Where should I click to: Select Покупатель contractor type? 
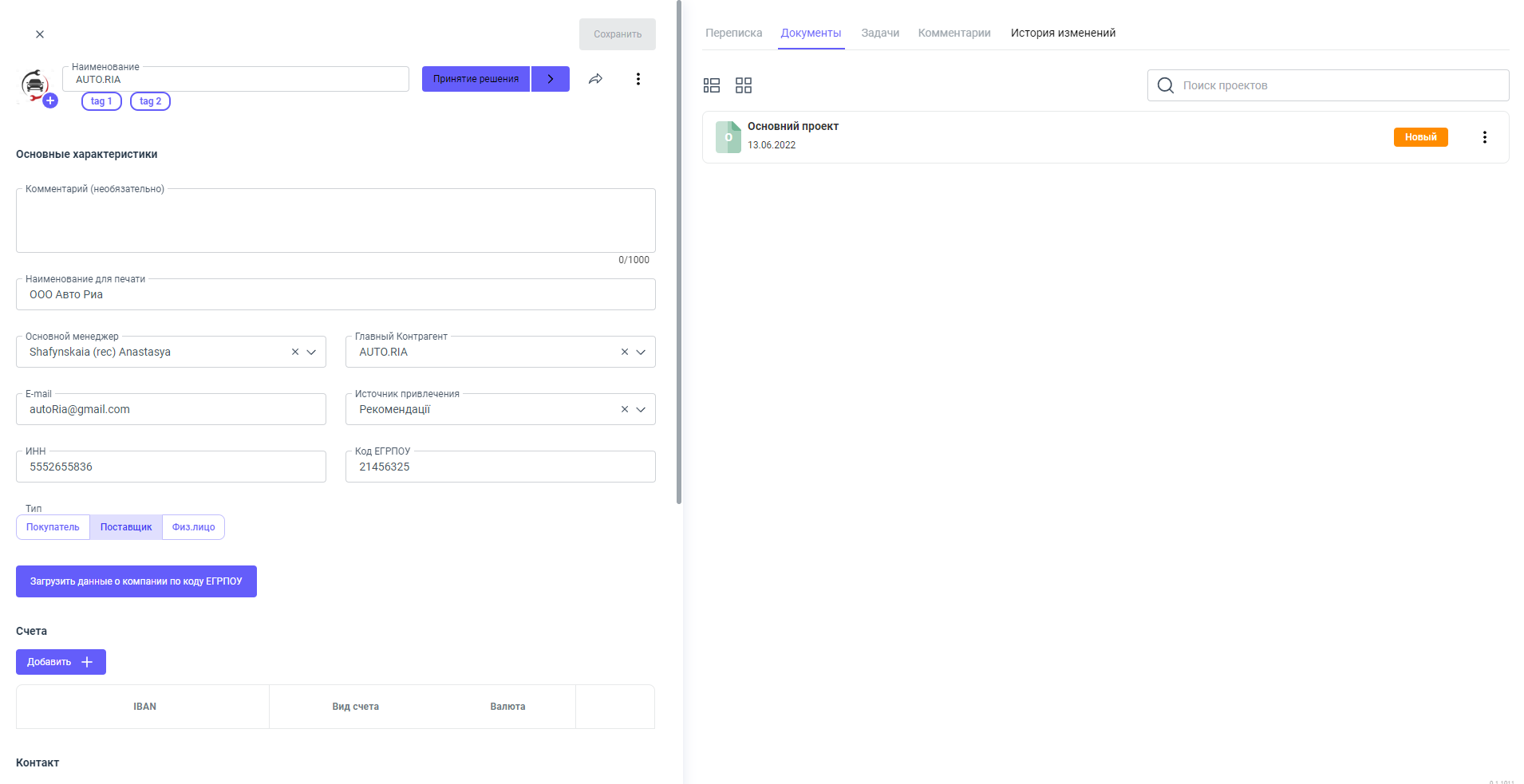click(x=53, y=527)
